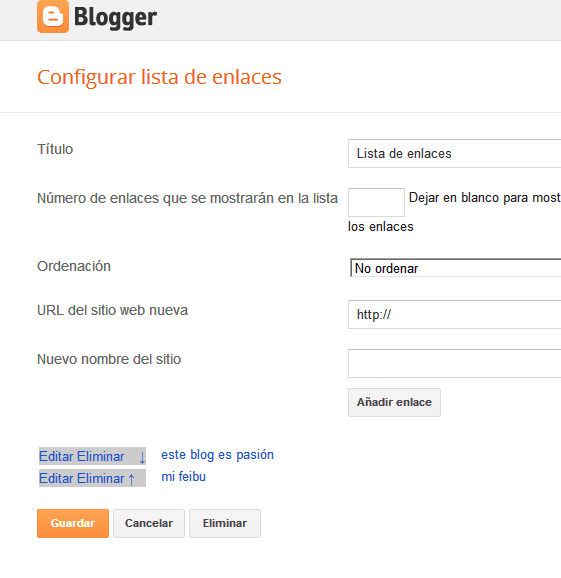Click the 'Número de enlaces que se mostrarán' label
The image size is (561, 578).
click(x=188, y=198)
